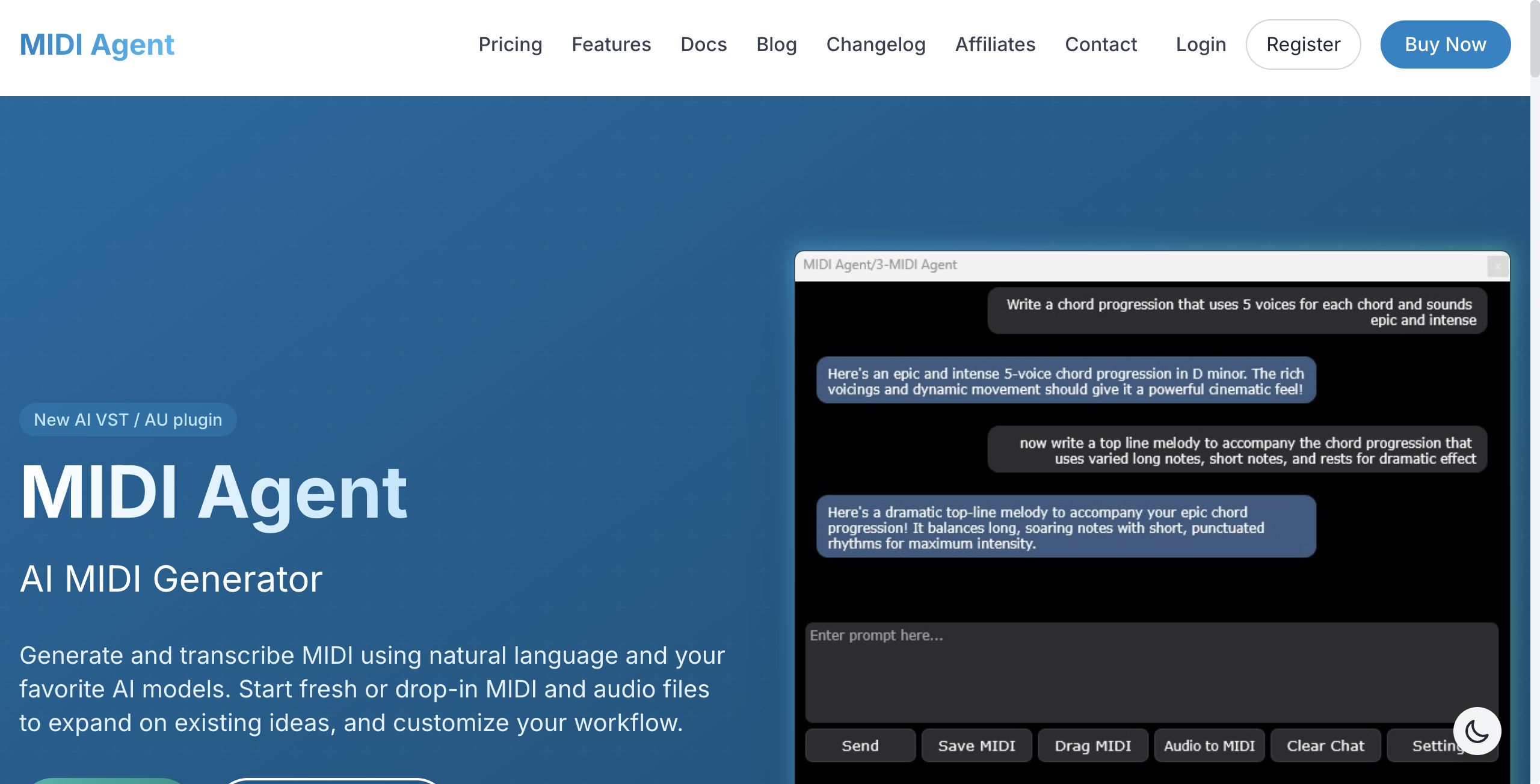Click the AI MIDI Generator subheading

click(171, 579)
